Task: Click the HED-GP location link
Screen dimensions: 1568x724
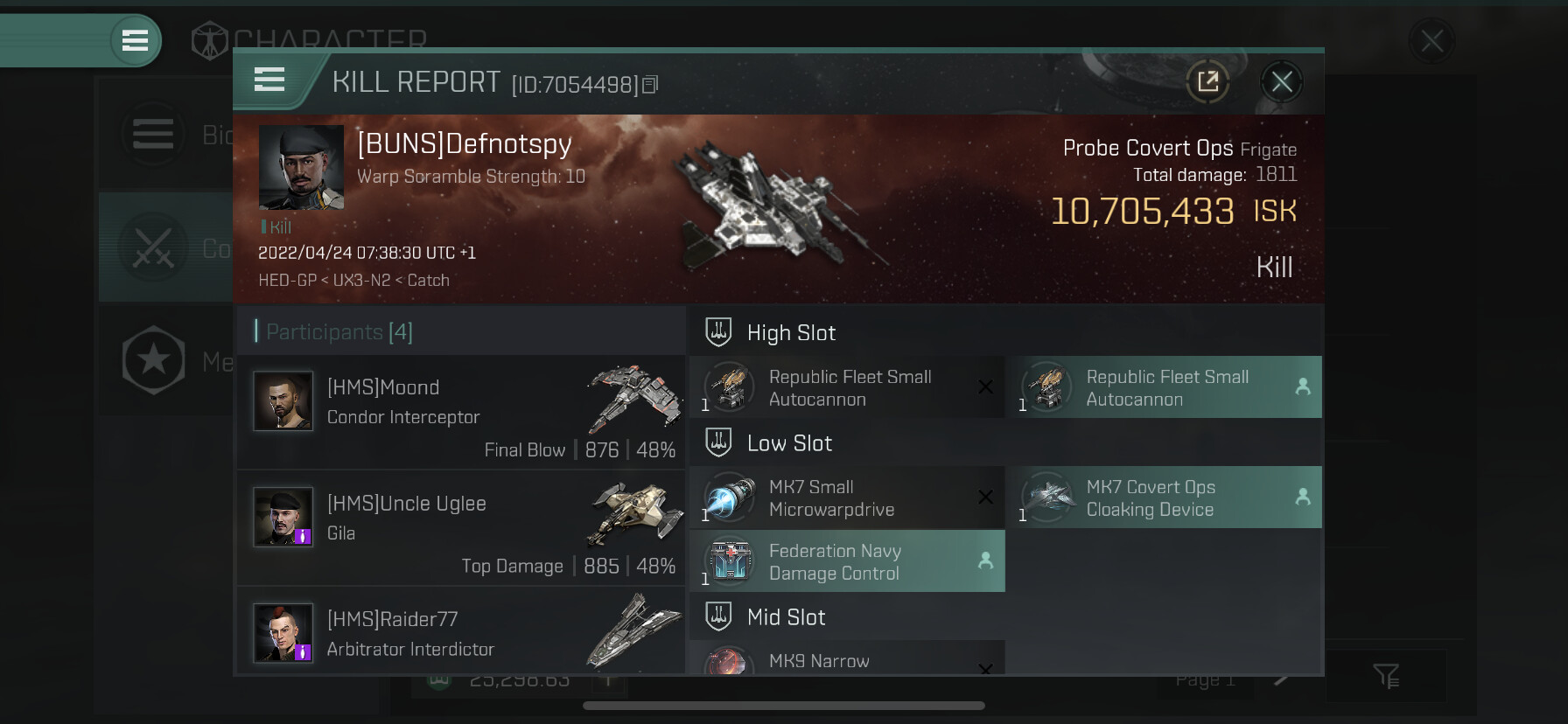Action: click(287, 281)
